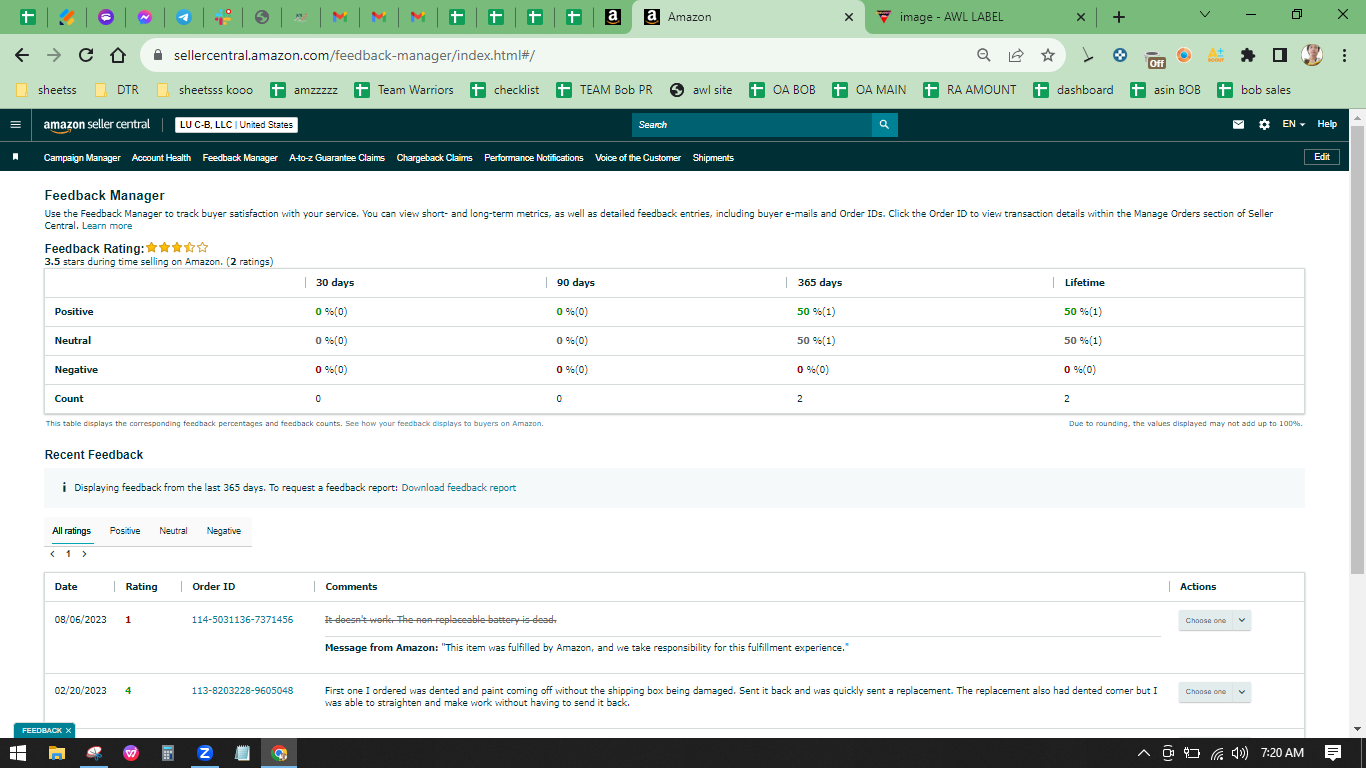Open the actions dropdown for order 113-8203228-9605048
The image size is (1366, 768).
click(1214, 692)
